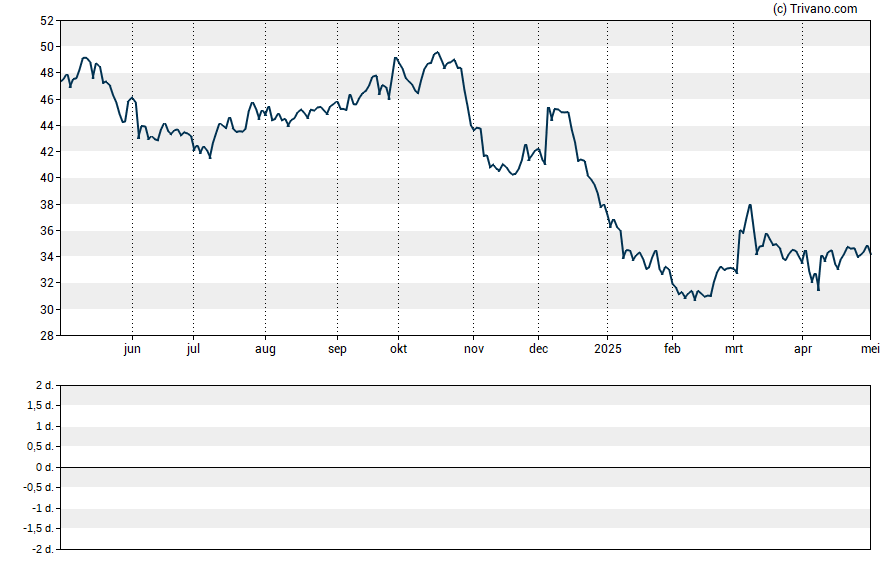The image size is (888, 565).
Task: Click the 'dec' month label
Action: coord(538,349)
